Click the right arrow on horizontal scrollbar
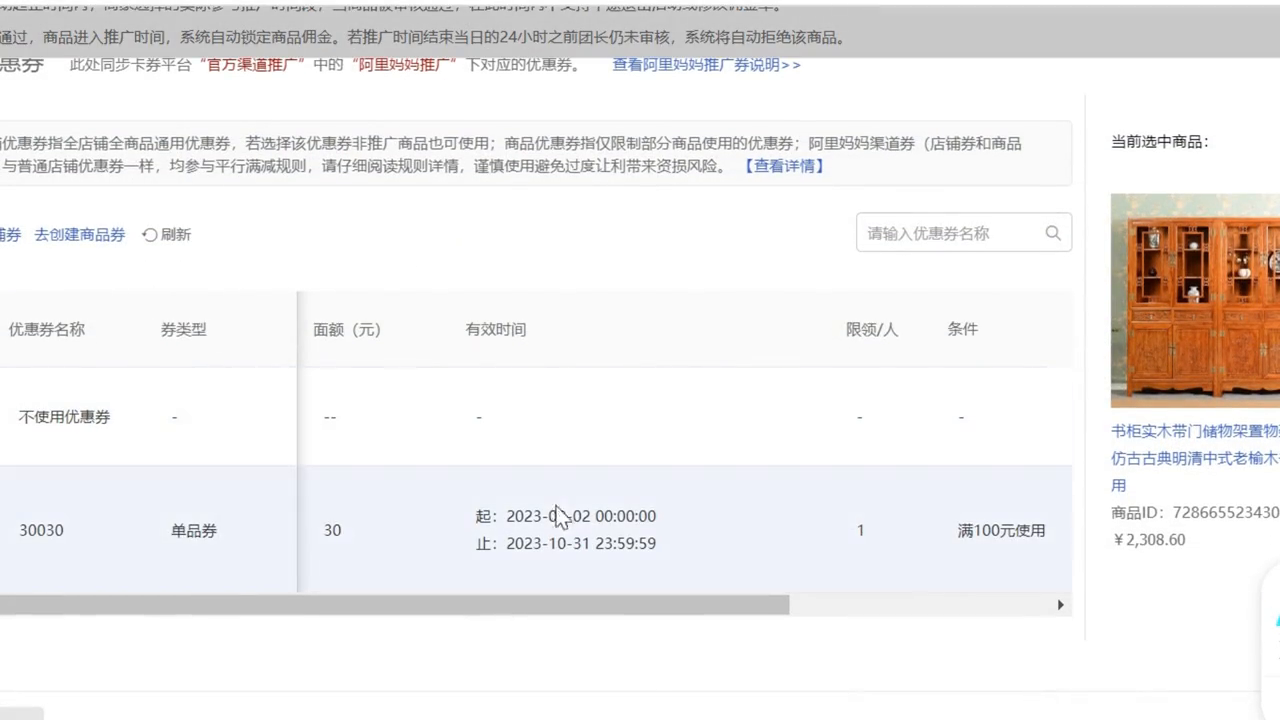This screenshot has width=1280, height=720. click(x=1061, y=605)
